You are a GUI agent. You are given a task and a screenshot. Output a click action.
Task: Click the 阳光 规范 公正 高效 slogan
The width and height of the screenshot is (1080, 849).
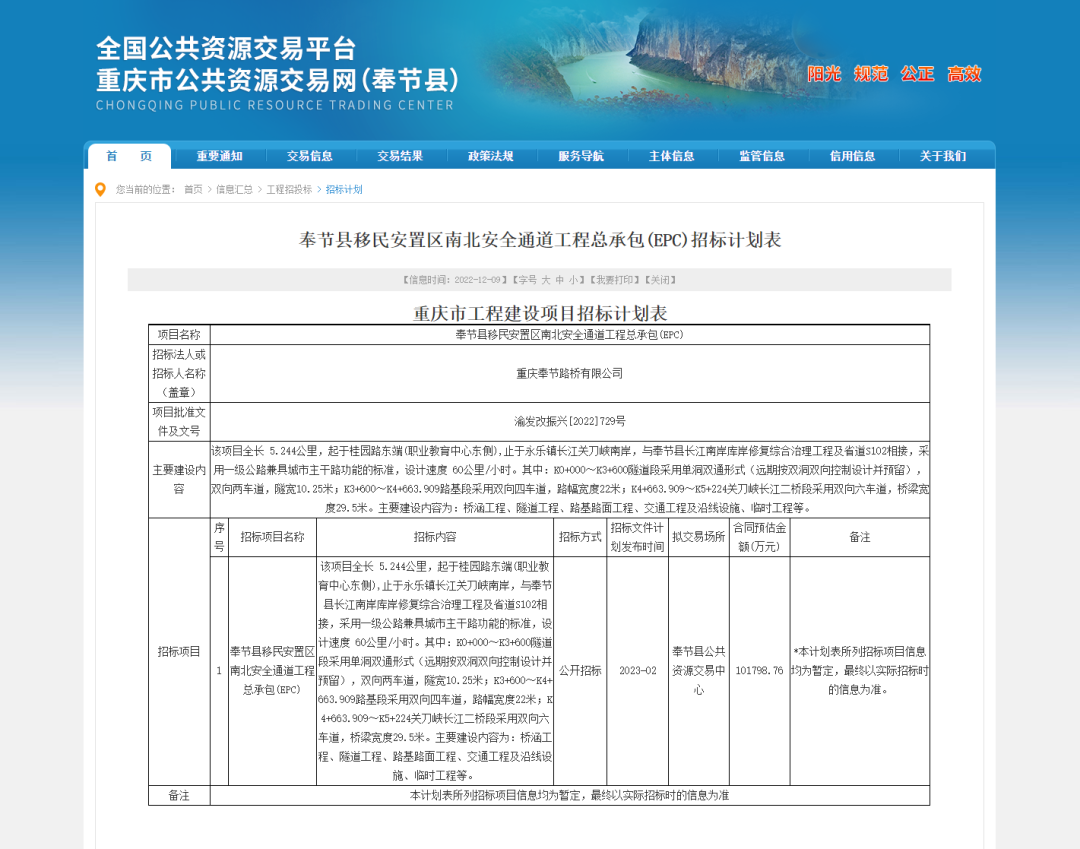pos(894,74)
